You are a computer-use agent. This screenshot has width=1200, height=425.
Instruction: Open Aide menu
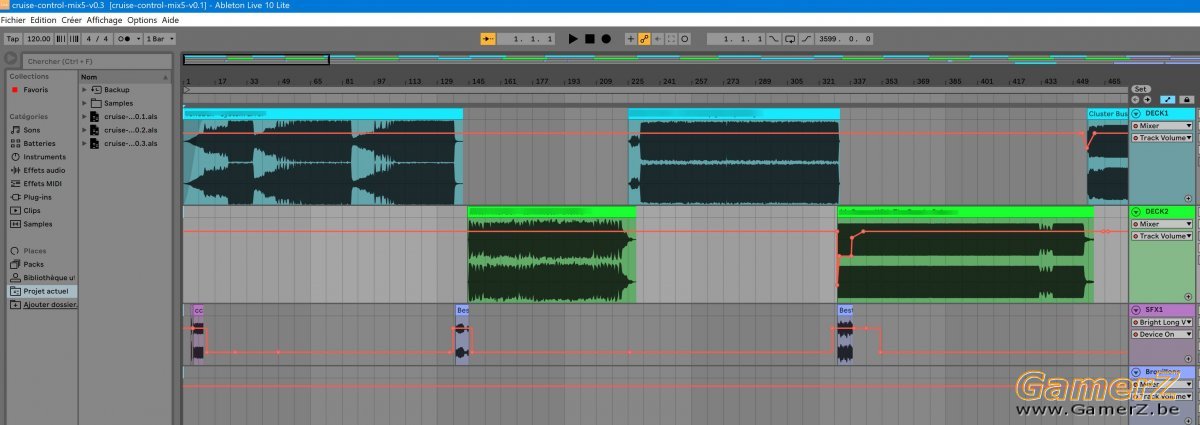[x=171, y=20]
